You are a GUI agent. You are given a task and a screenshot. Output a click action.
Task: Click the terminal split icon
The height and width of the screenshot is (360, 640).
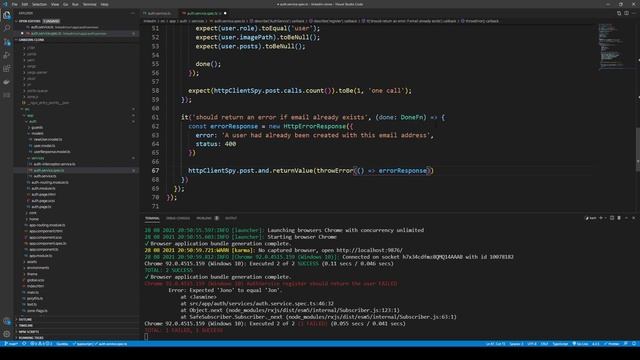coord(612,218)
